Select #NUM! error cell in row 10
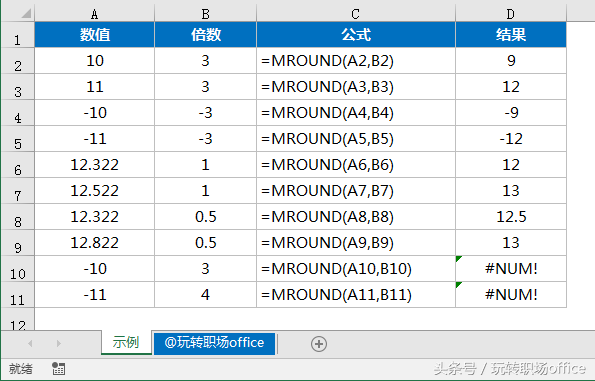This screenshot has width=595, height=381. point(511,269)
